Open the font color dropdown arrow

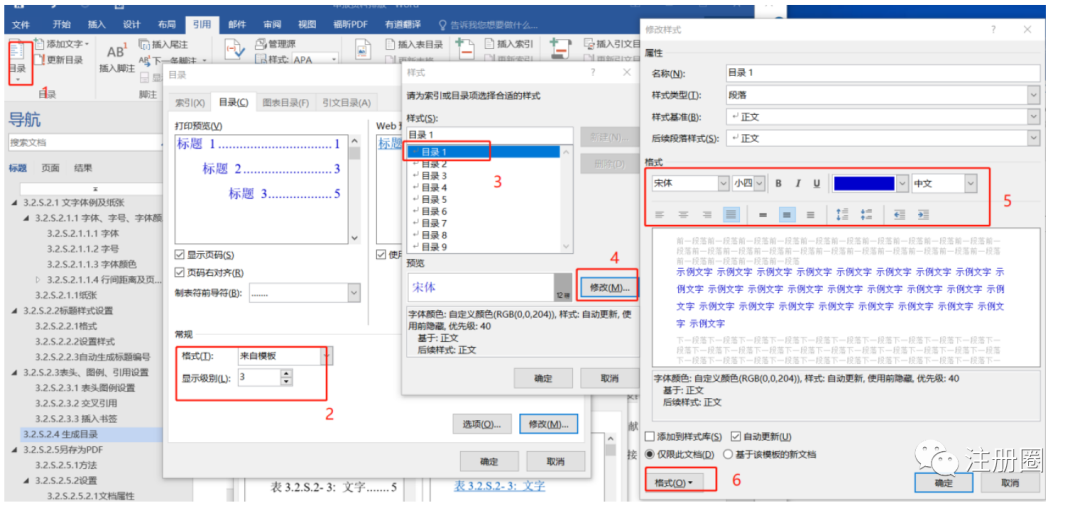pos(901,184)
